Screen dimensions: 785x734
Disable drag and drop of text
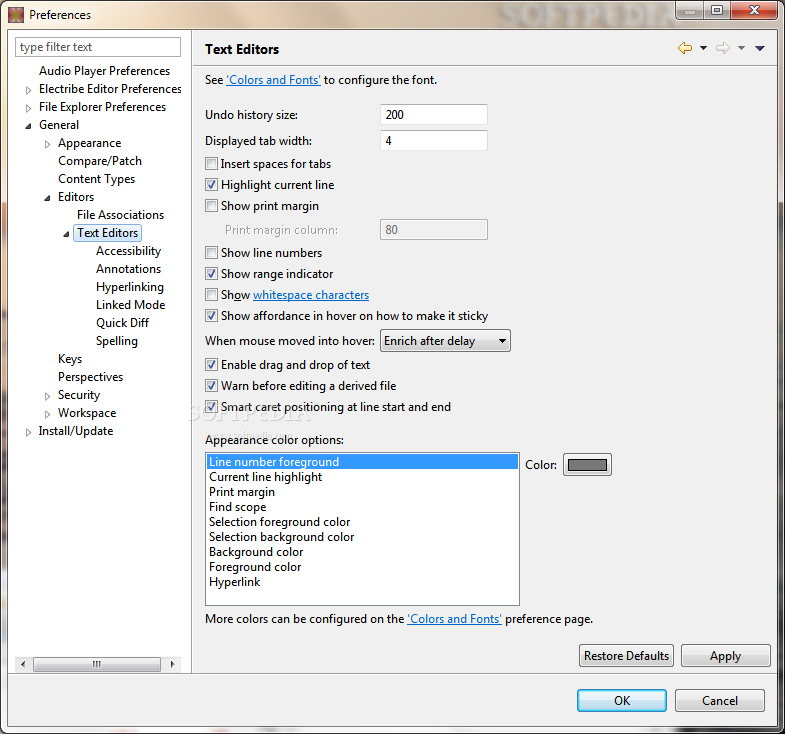point(211,365)
